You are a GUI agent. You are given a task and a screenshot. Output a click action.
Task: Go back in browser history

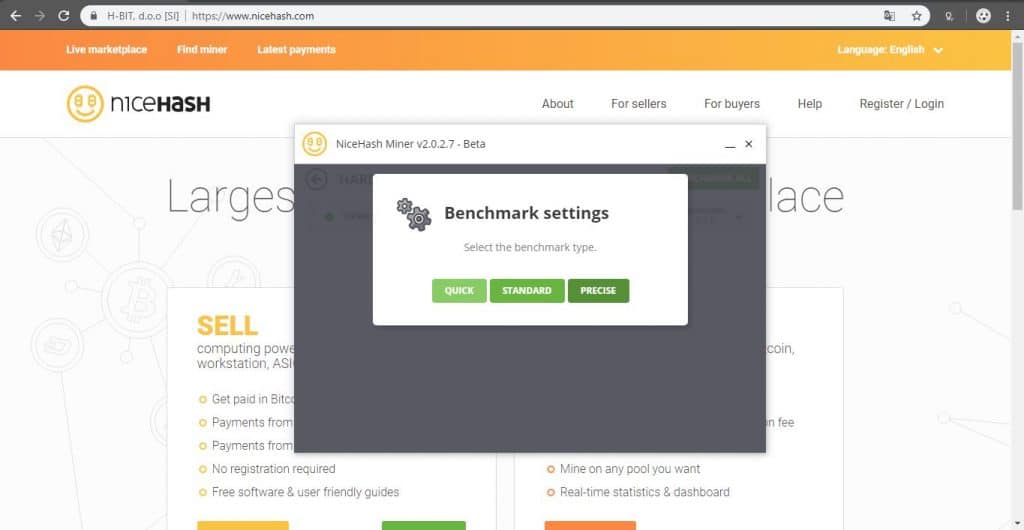coord(16,16)
